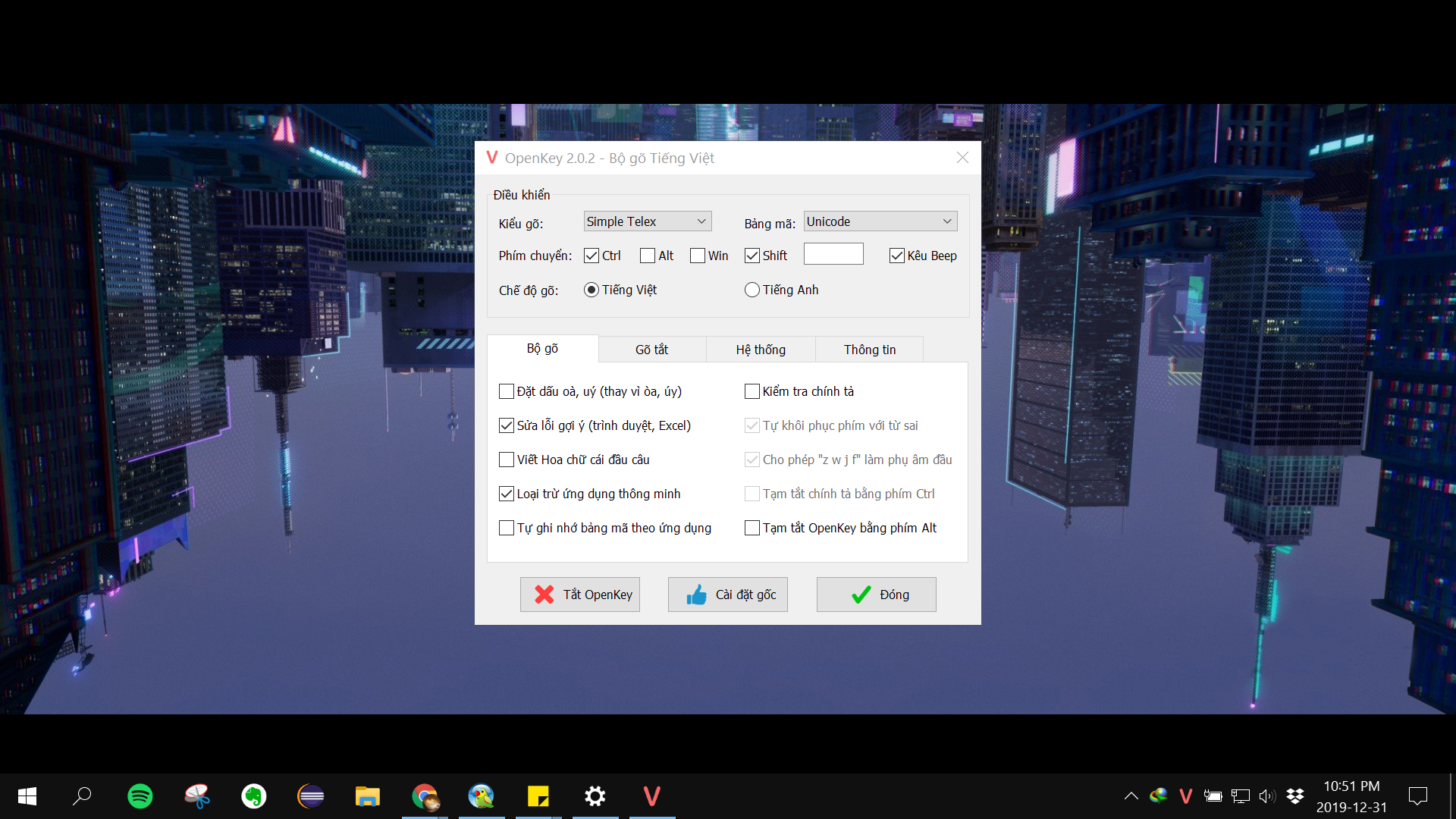Screen dimensions: 1456x819
Task: Open Windows Settings via the gear icon
Action: pos(595,796)
